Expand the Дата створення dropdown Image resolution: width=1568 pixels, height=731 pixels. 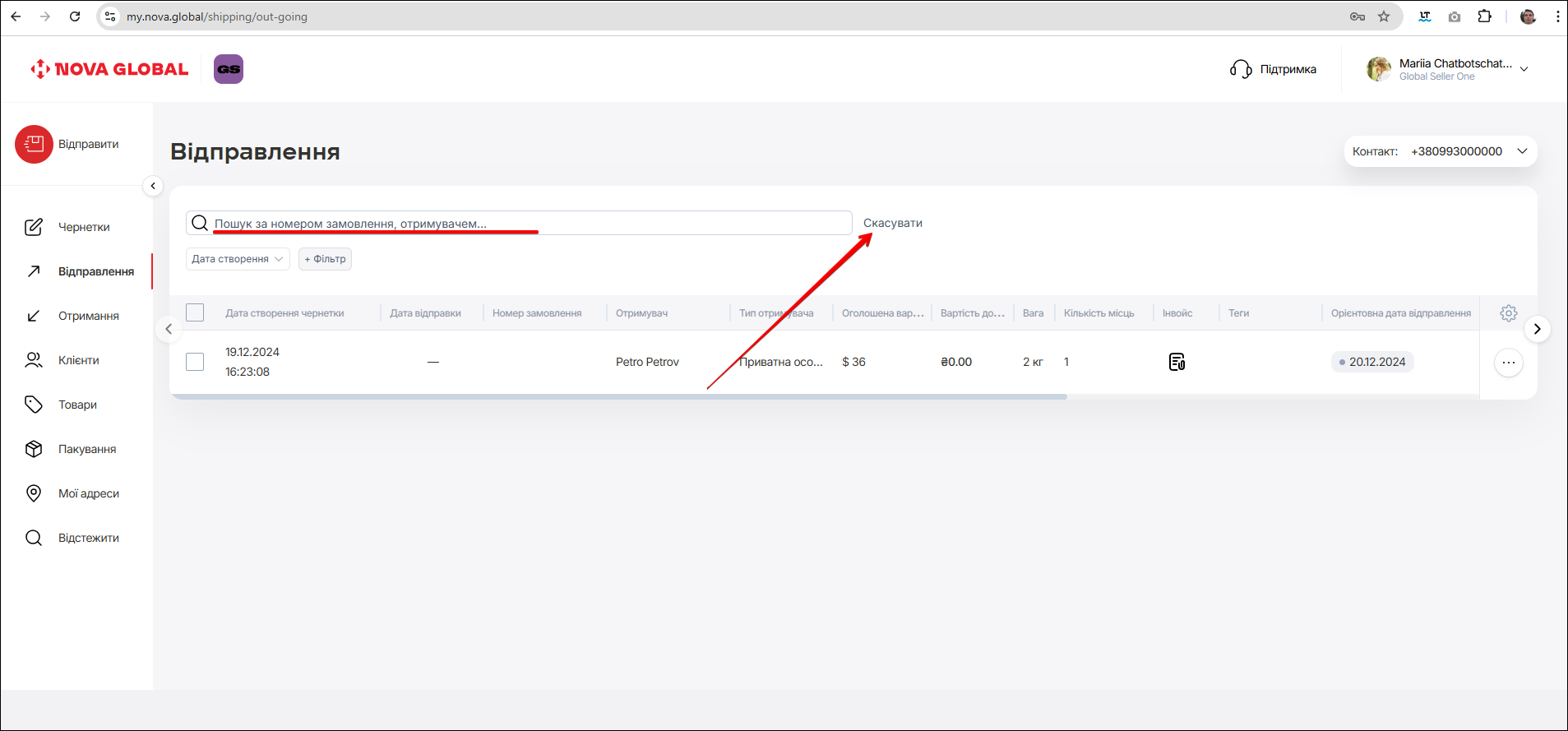tap(238, 259)
